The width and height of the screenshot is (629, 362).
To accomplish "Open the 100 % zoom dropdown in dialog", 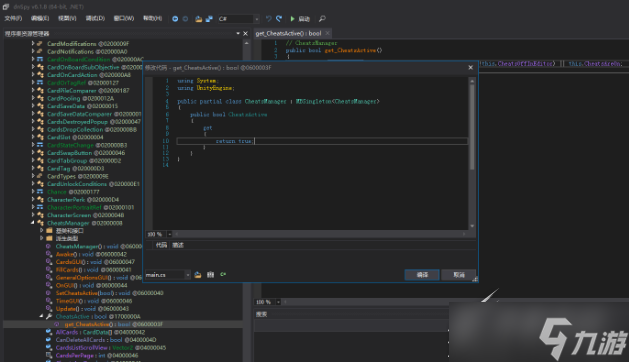I will point(169,234).
